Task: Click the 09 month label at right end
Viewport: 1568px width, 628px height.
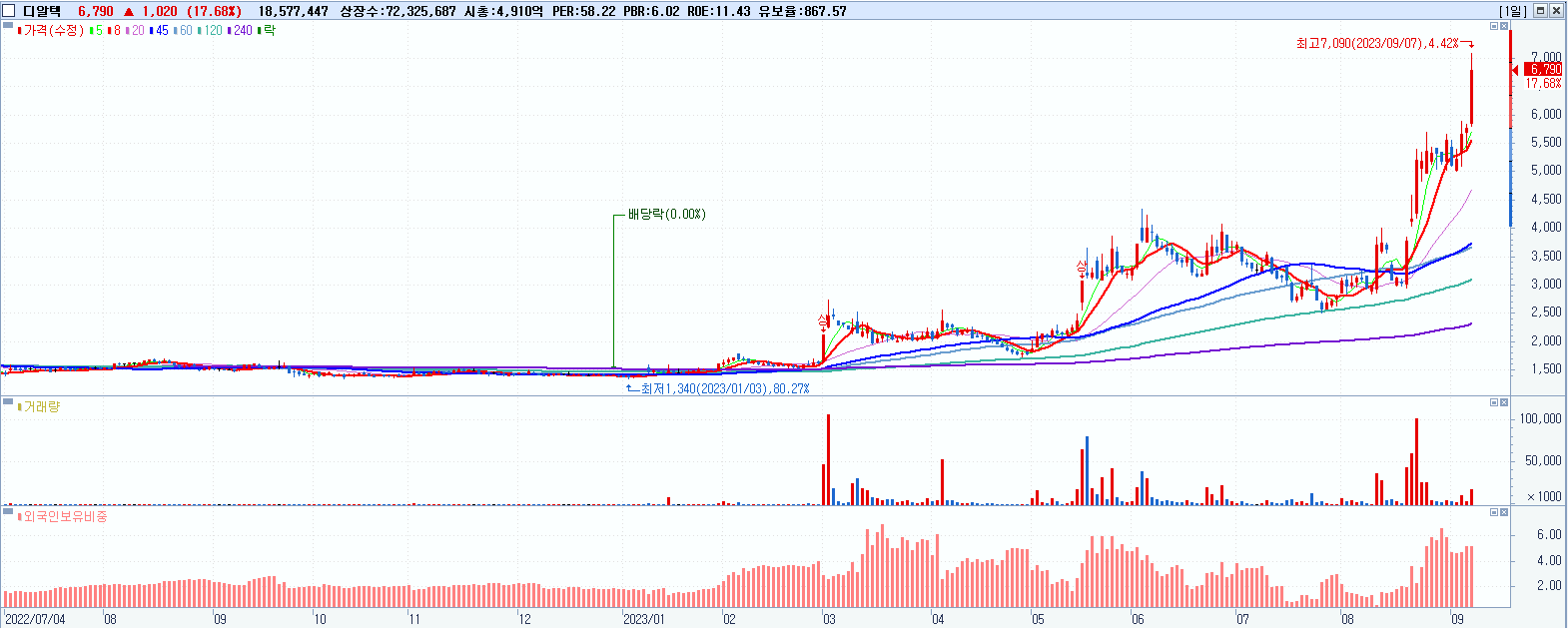Action: (1458, 619)
